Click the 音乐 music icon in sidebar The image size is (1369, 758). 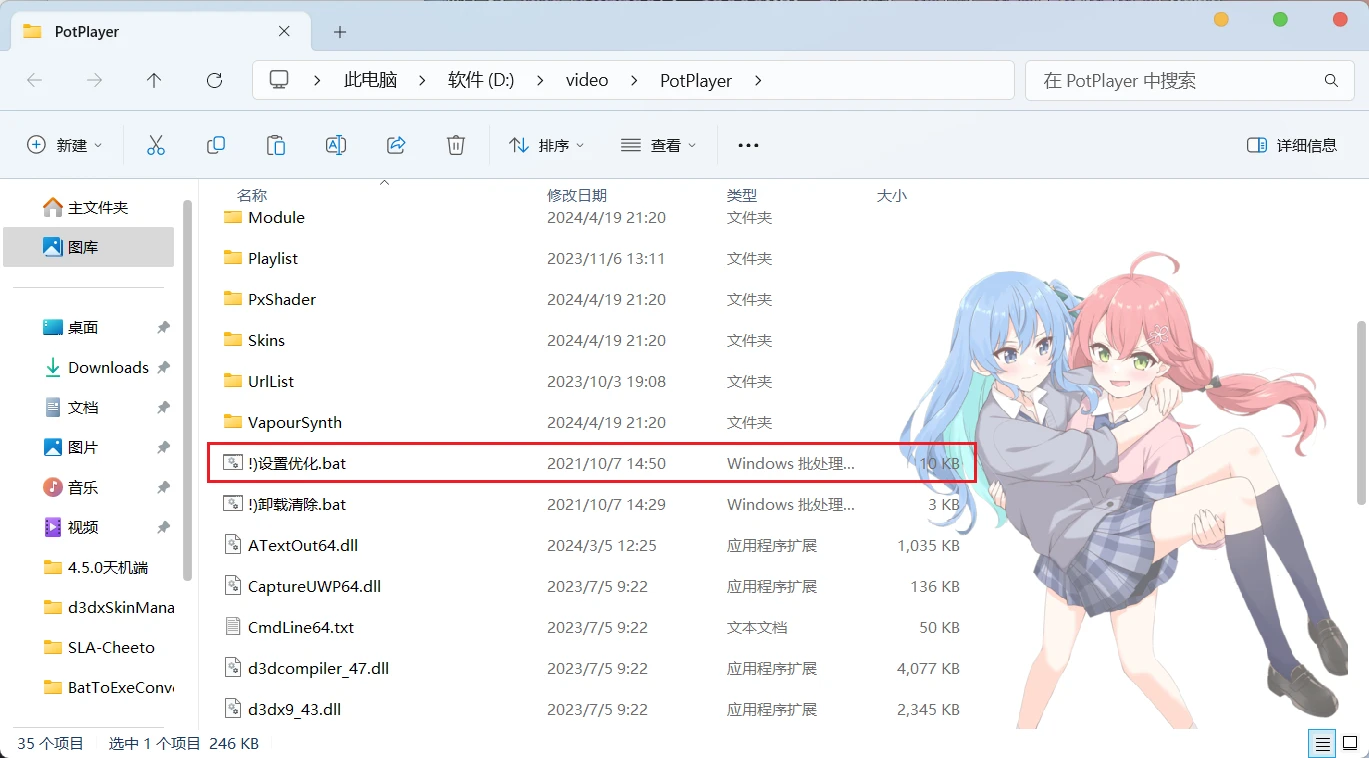[x=53, y=487]
